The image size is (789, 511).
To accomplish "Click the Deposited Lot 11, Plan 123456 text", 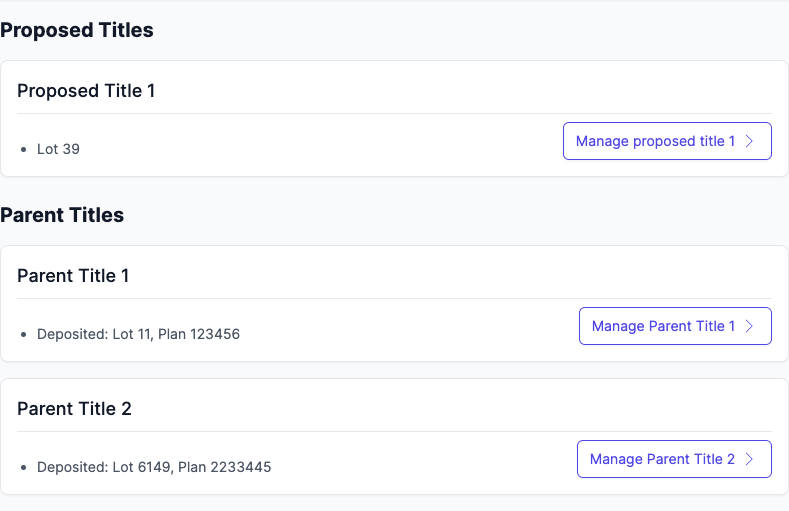I will click(x=138, y=334).
